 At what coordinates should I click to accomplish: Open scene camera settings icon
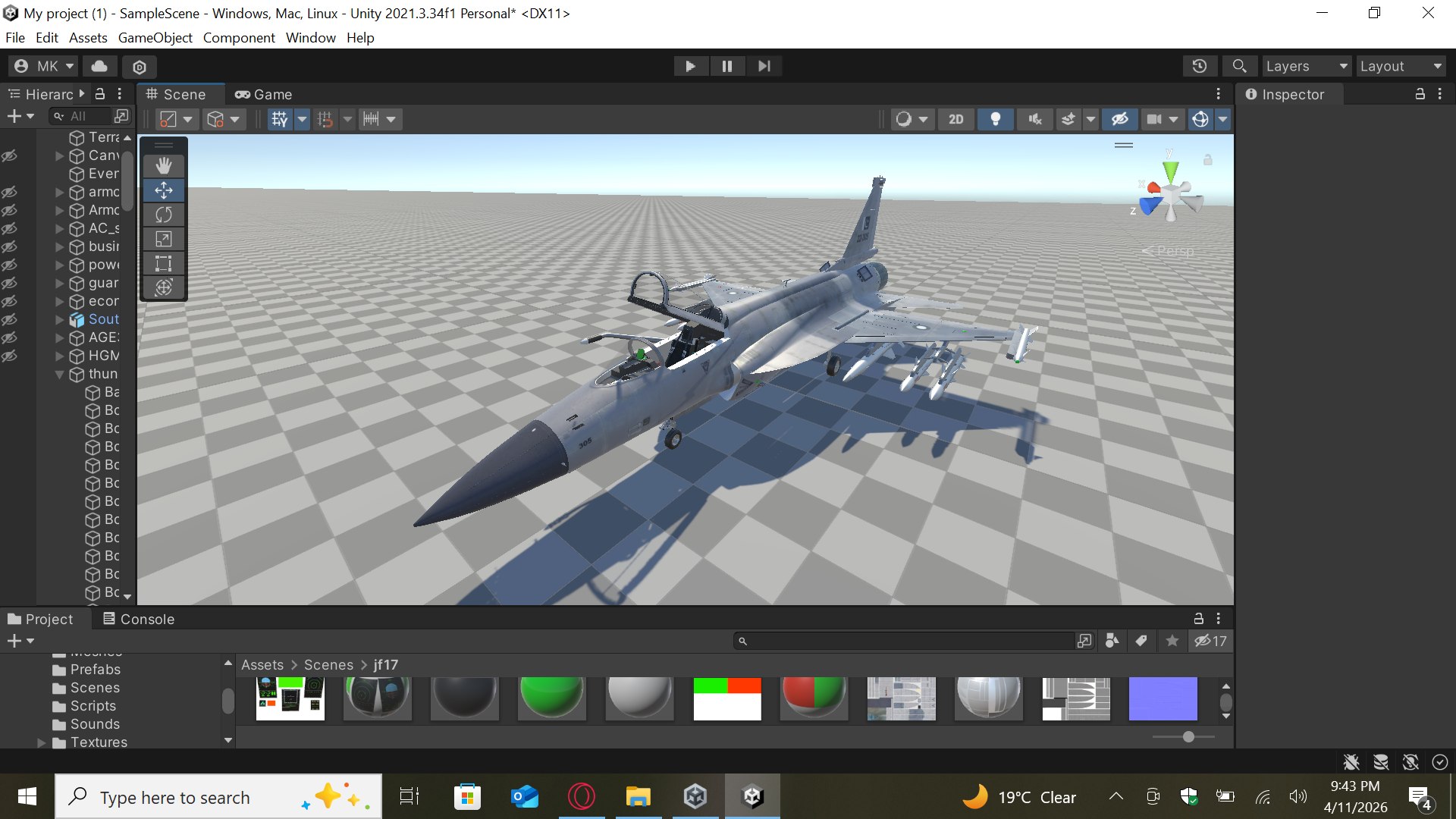click(x=1154, y=119)
